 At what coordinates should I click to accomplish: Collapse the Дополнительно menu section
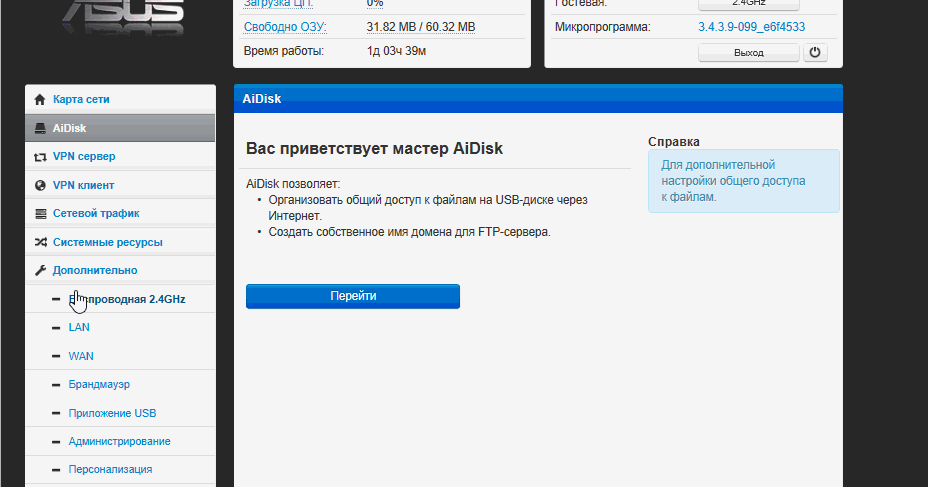click(120, 270)
